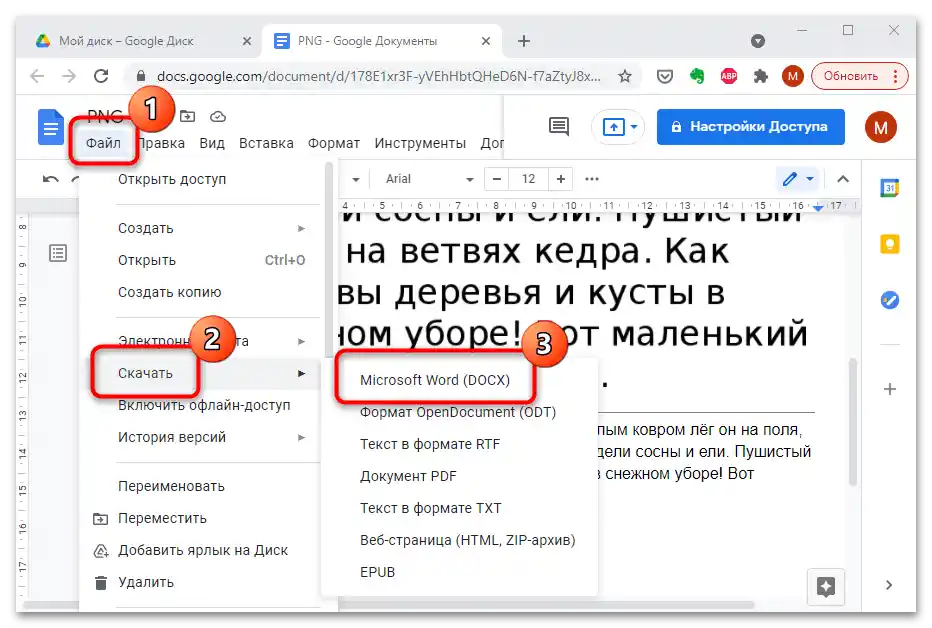Open the ABP adblock extension icon
Screen dimensions: 932x628
point(729,76)
